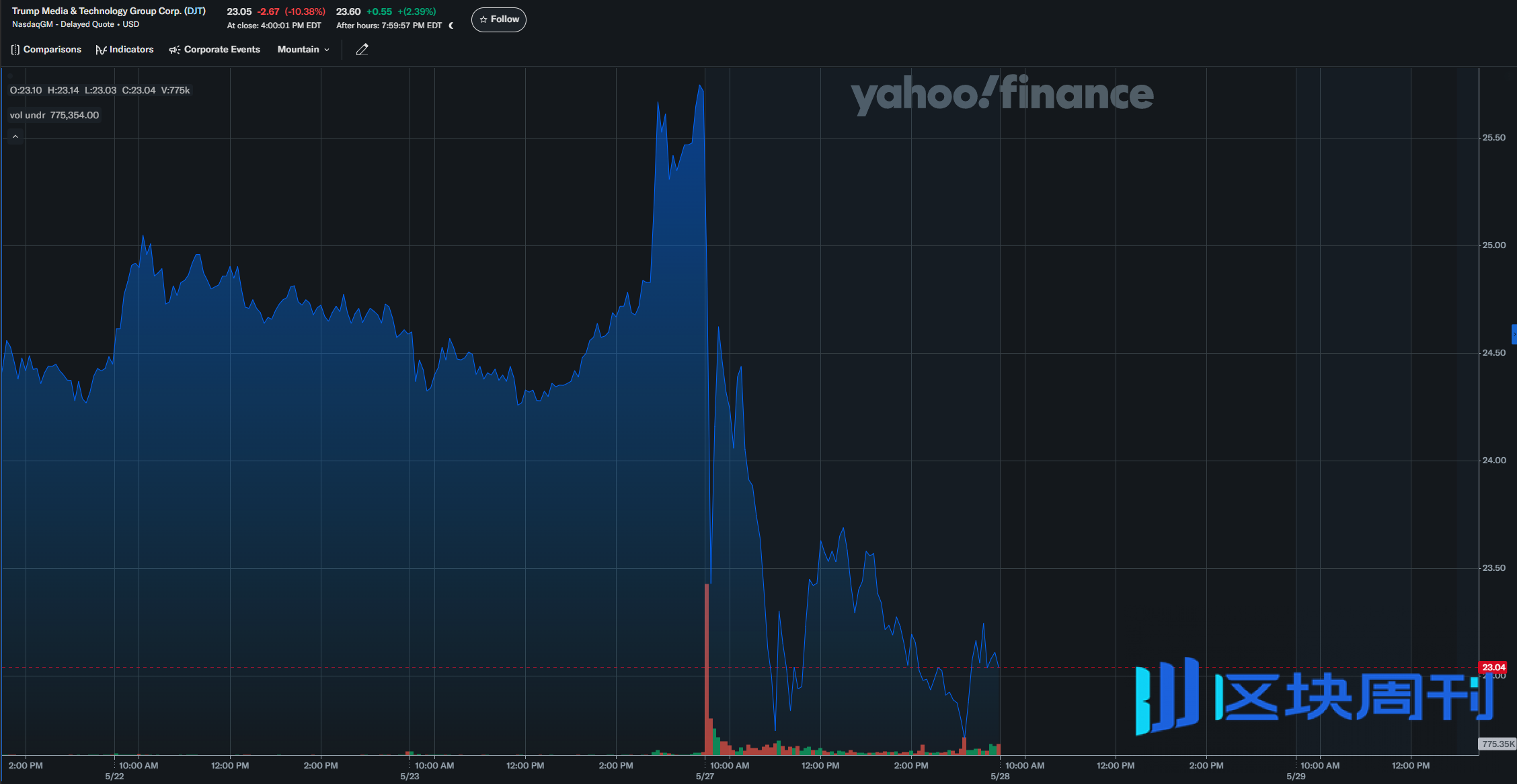Click the 5/28 date axis label

1000,777
